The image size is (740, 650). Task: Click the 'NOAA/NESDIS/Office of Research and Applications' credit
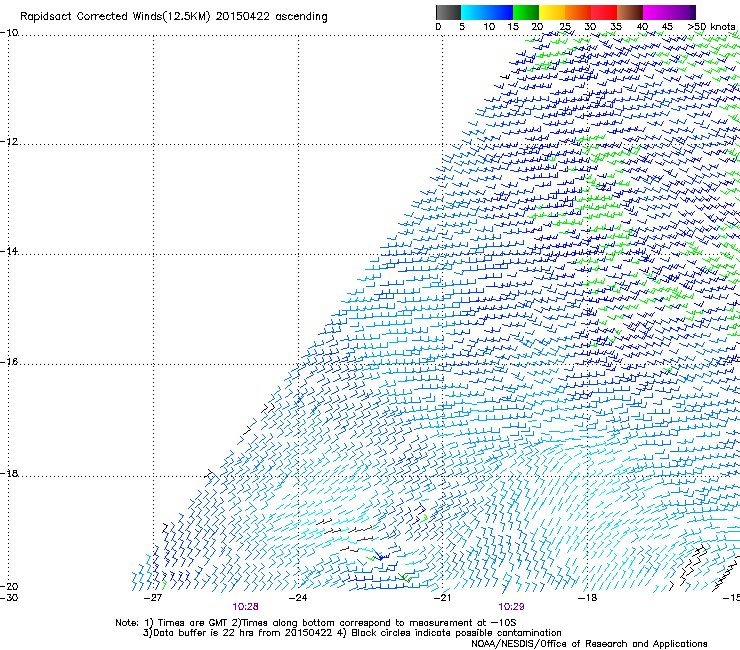589,644
